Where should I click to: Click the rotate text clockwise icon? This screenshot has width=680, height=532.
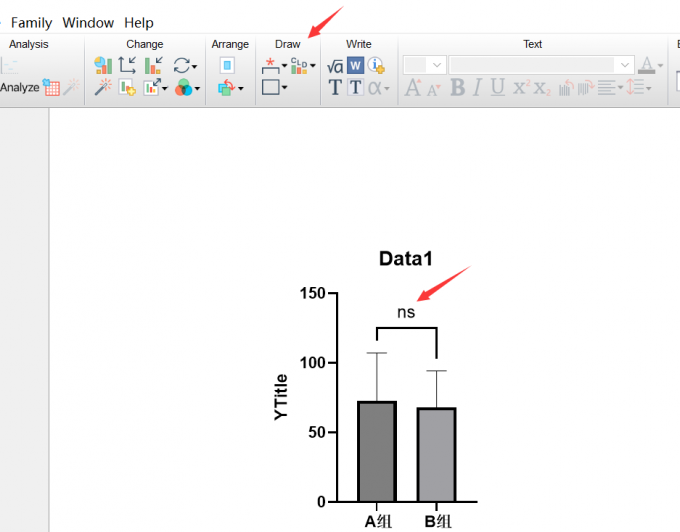586,88
